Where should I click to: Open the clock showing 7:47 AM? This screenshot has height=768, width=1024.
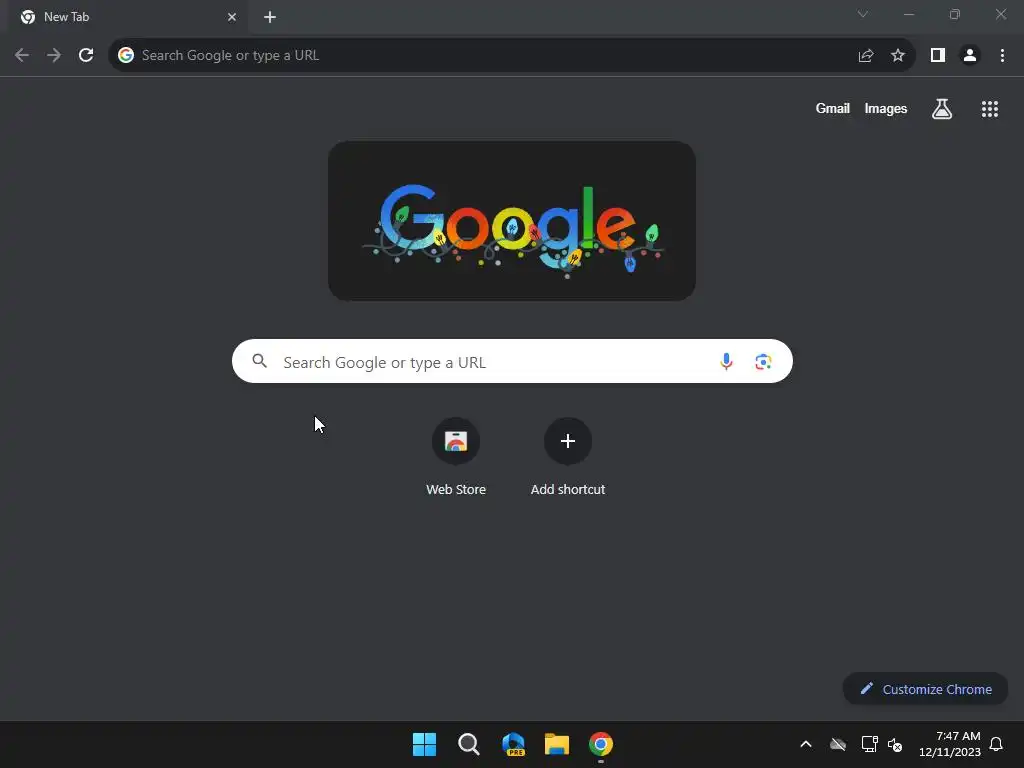point(950,744)
